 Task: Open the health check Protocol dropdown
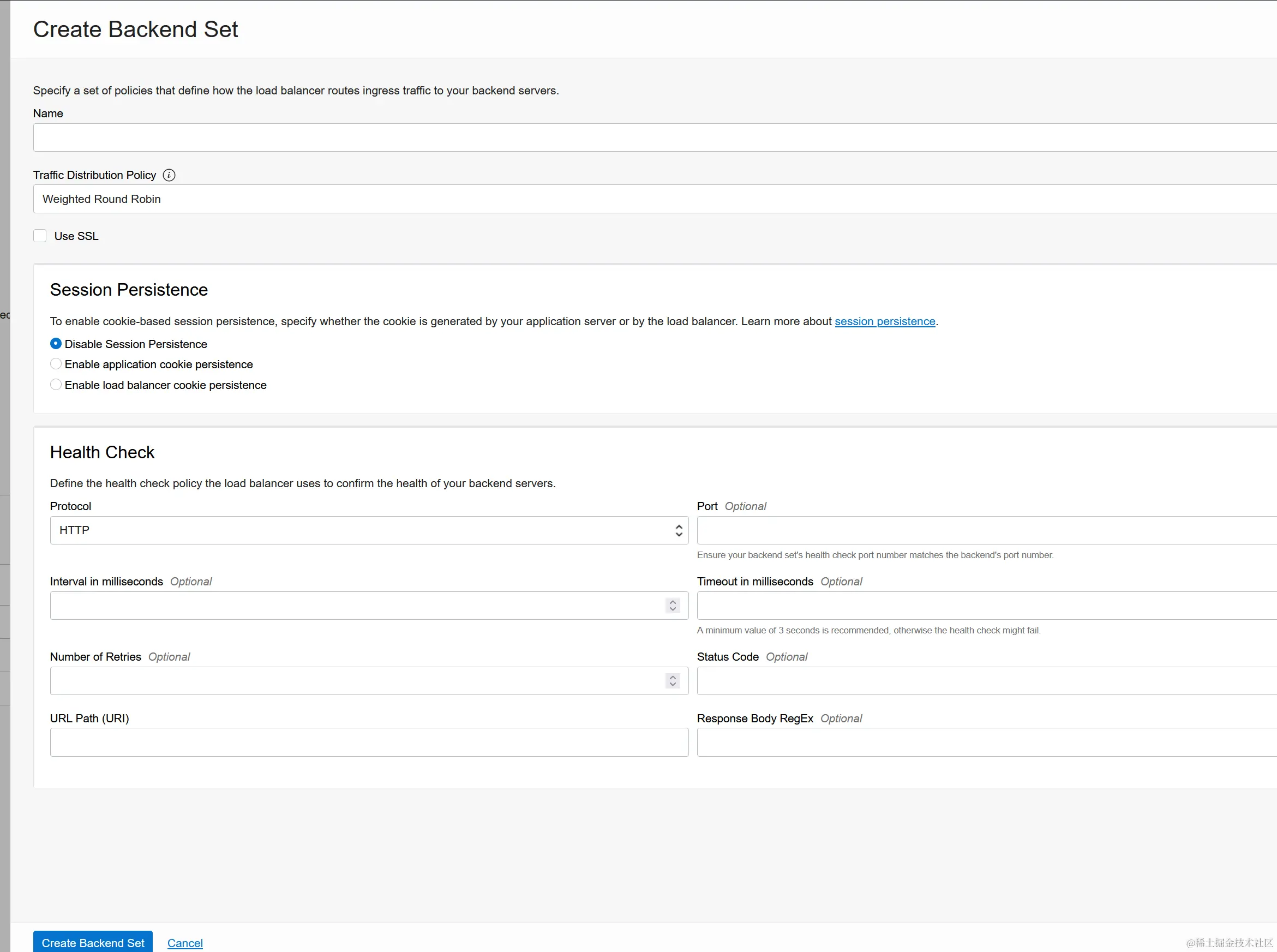pos(369,530)
